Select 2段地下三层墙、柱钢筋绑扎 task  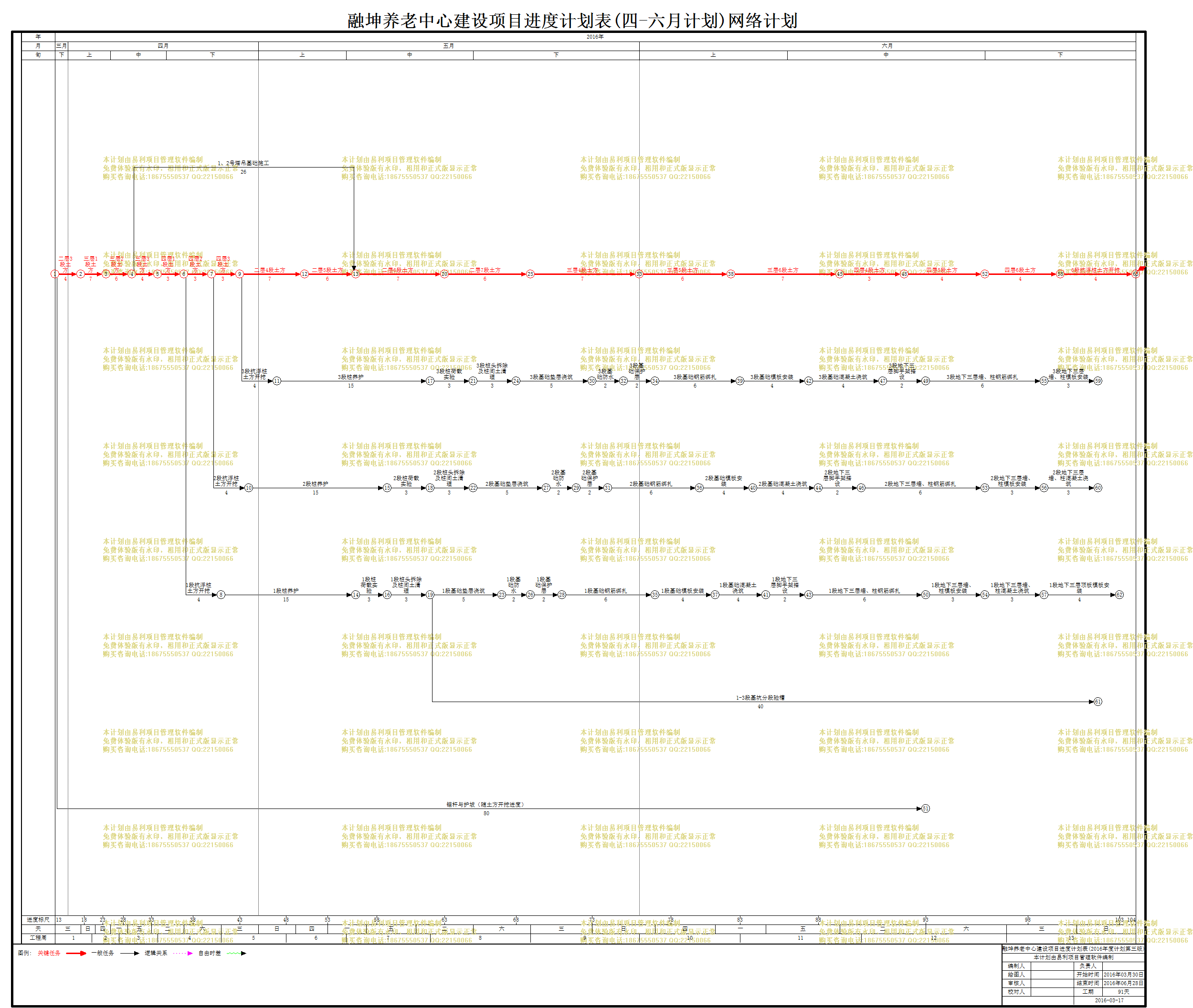(x=920, y=484)
